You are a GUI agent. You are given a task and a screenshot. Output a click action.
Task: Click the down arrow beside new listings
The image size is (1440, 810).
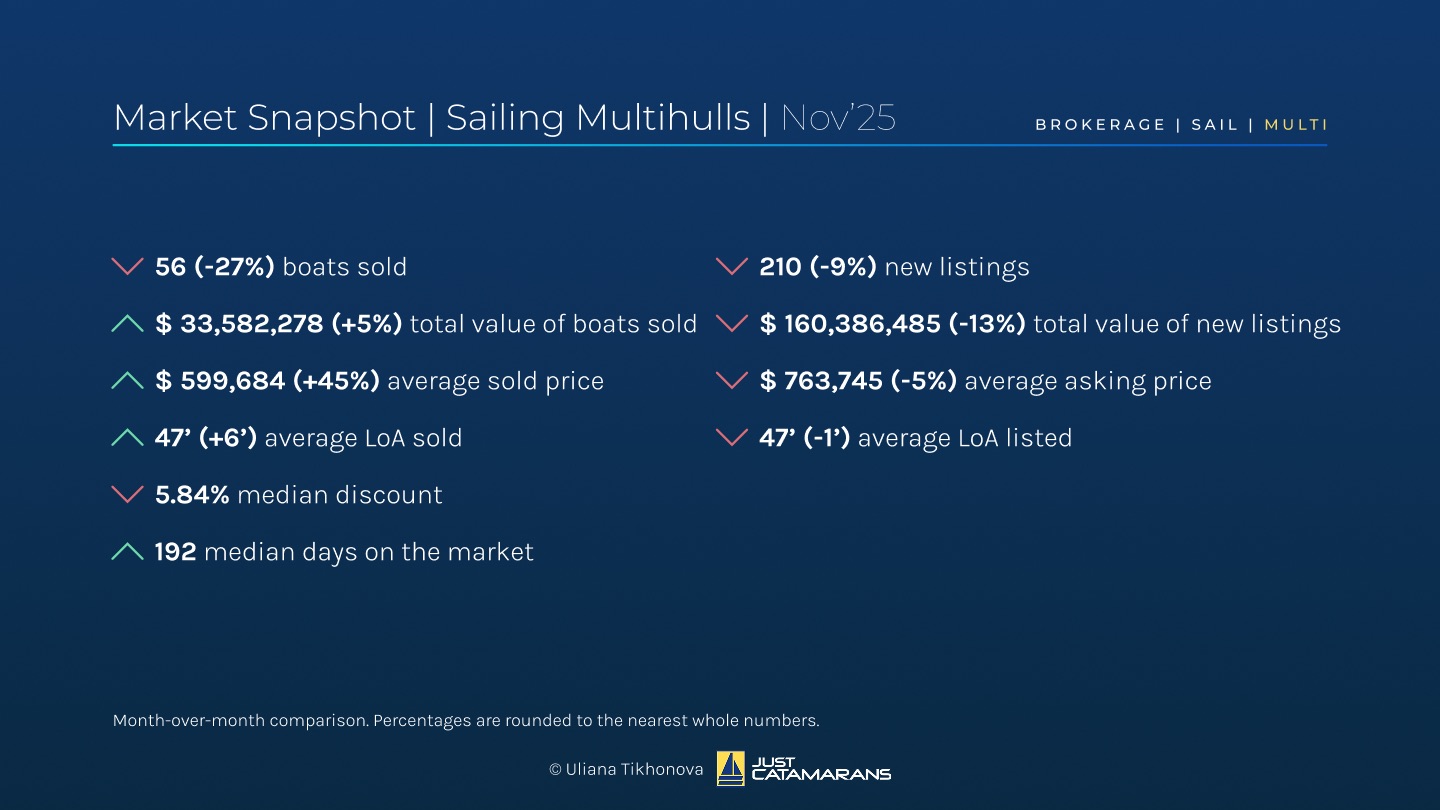[732, 267]
